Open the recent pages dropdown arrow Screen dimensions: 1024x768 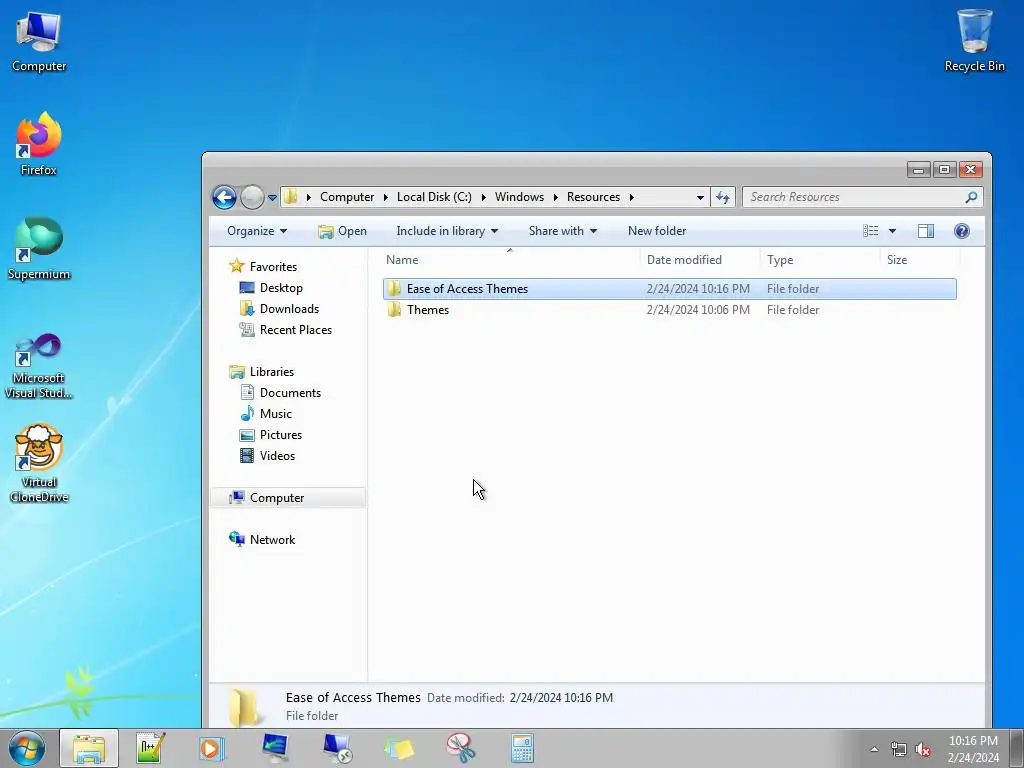pyautogui.click(x=272, y=198)
